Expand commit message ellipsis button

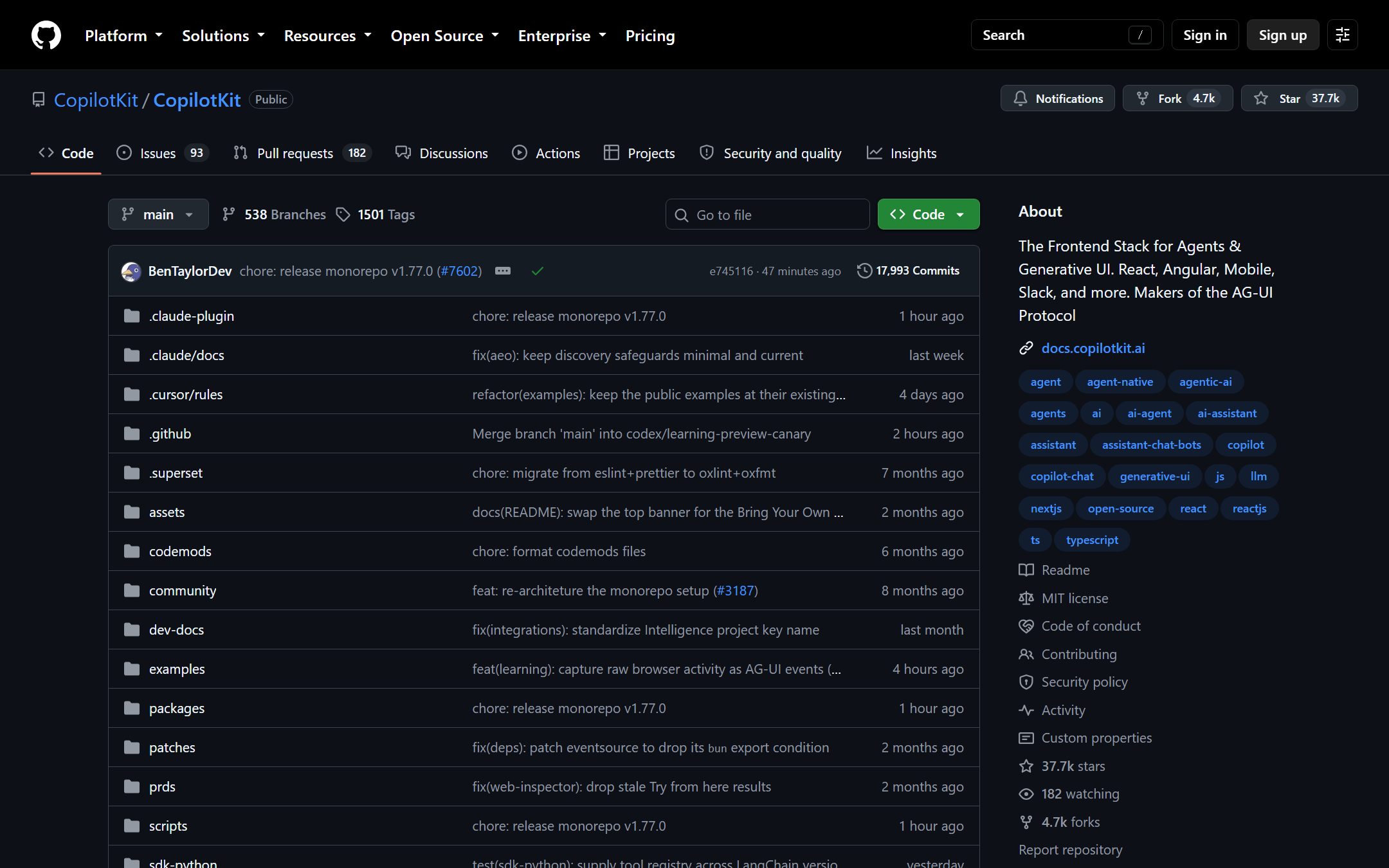(503, 271)
